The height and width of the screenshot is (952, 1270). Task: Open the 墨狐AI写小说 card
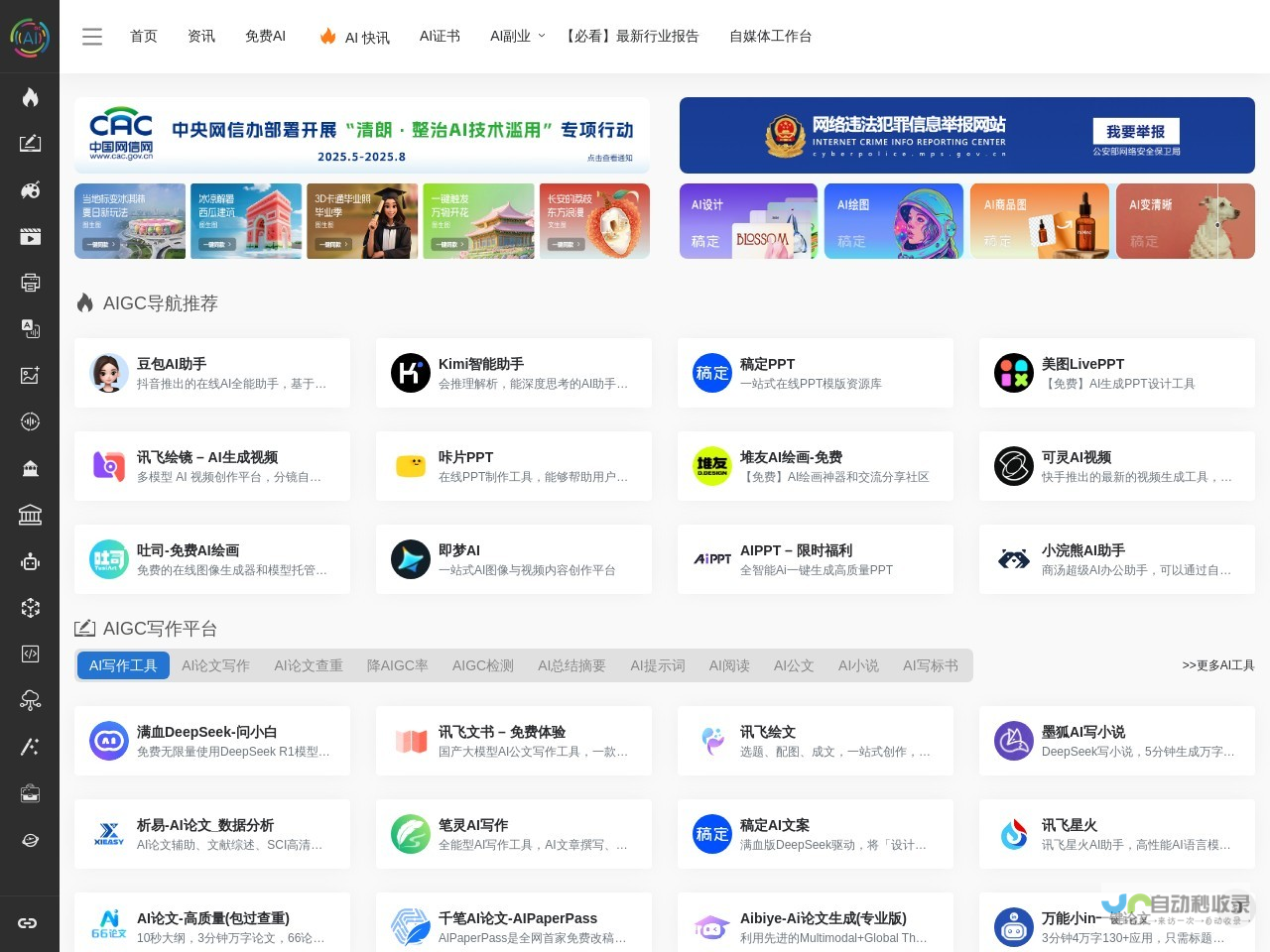pyautogui.click(x=1117, y=741)
